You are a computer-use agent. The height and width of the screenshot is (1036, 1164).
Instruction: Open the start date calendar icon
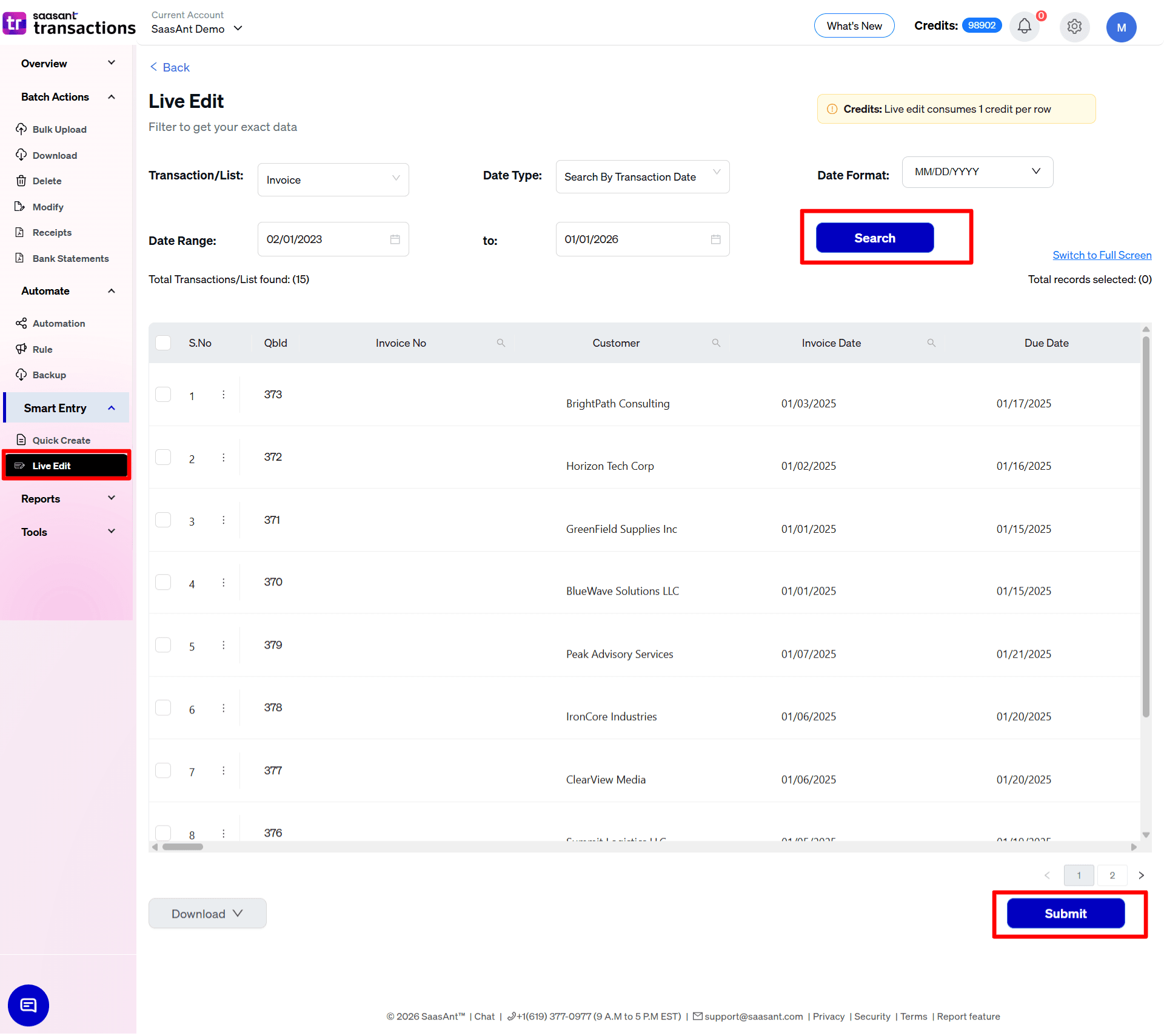[395, 239]
